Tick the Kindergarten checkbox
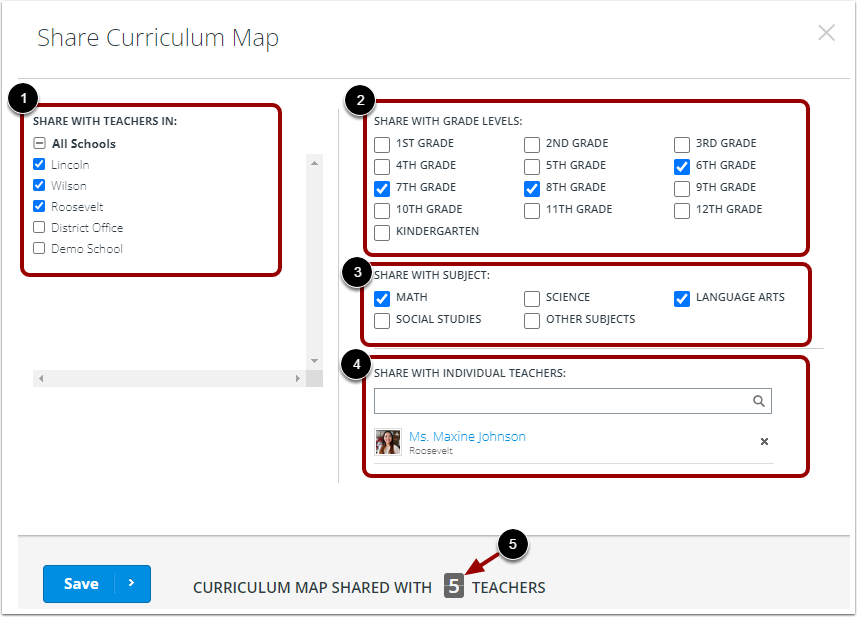Viewport: 857px width, 617px height. click(x=382, y=233)
